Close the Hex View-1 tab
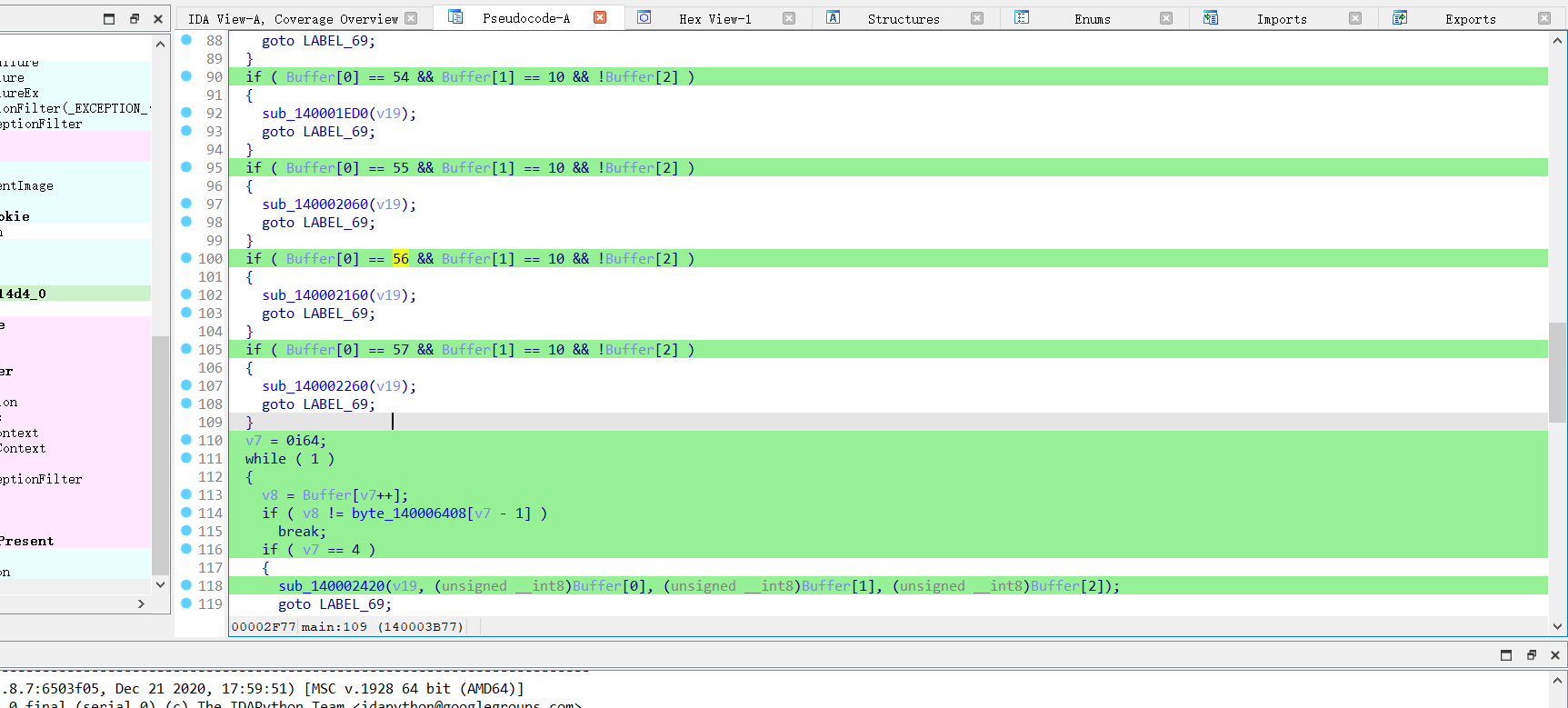Viewport: 1568px width, 708px height. point(789,18)
